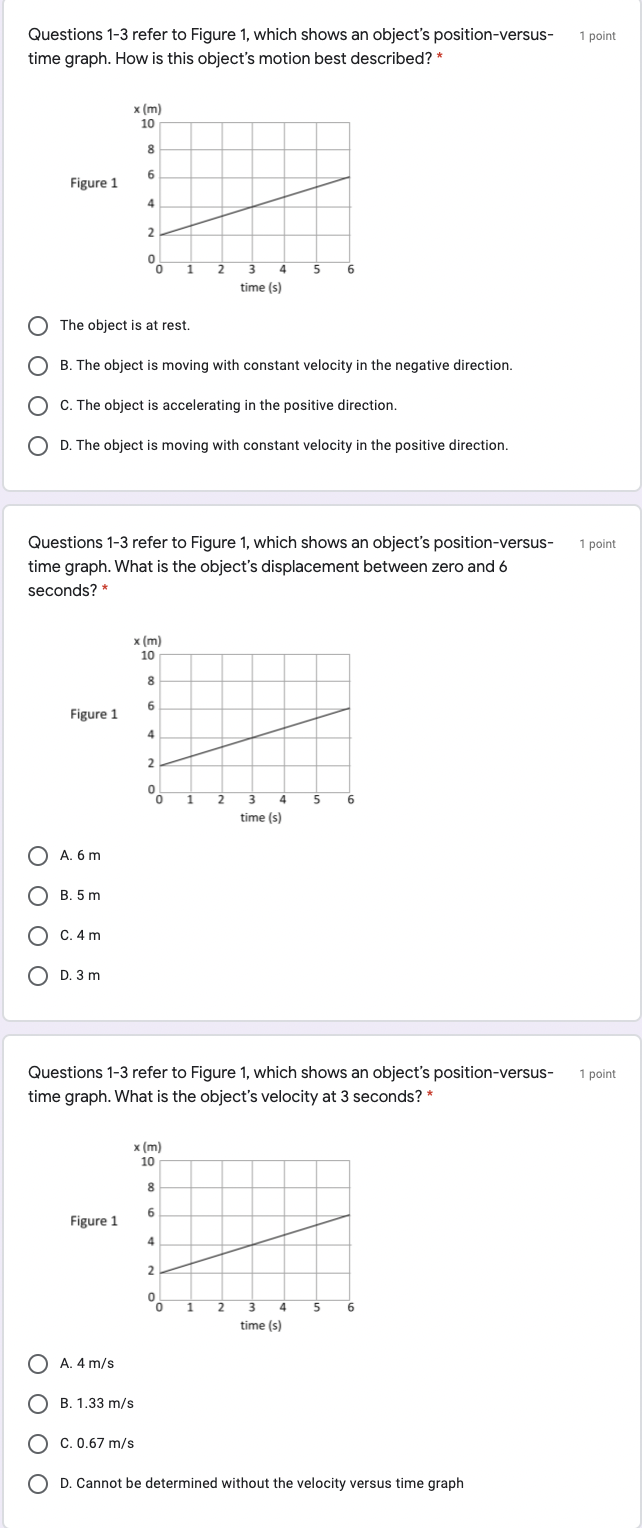642x1528 pixels.
Task: Select option C about accelerating in positive direction
Action: 37,405
